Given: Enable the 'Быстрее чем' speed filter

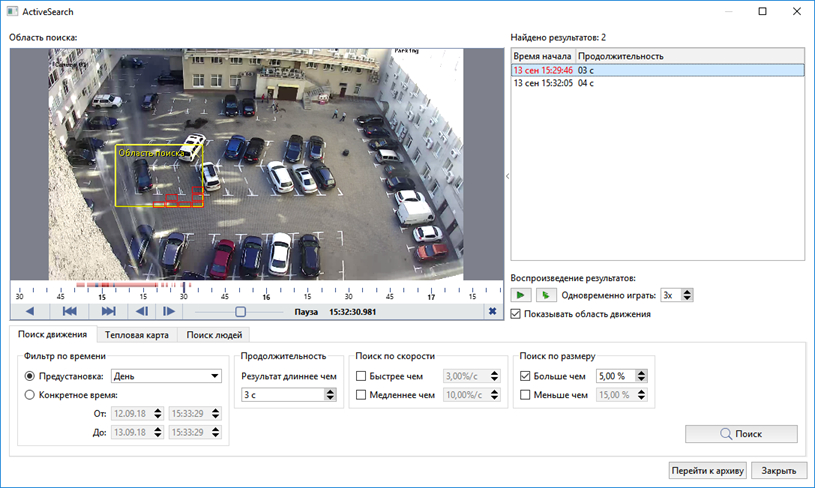Looking at the screenshot, I should click(362, 376).
